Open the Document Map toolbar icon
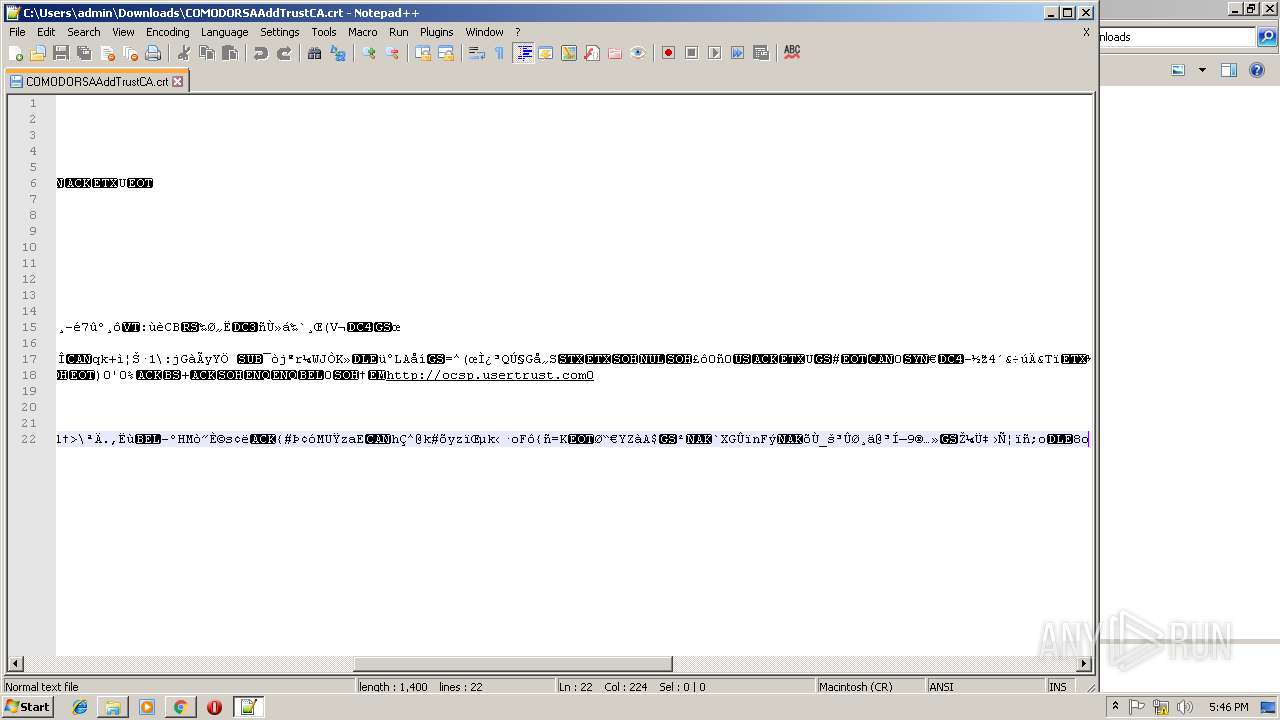Viewport: 1280px width, 720px height. [569, 53]
